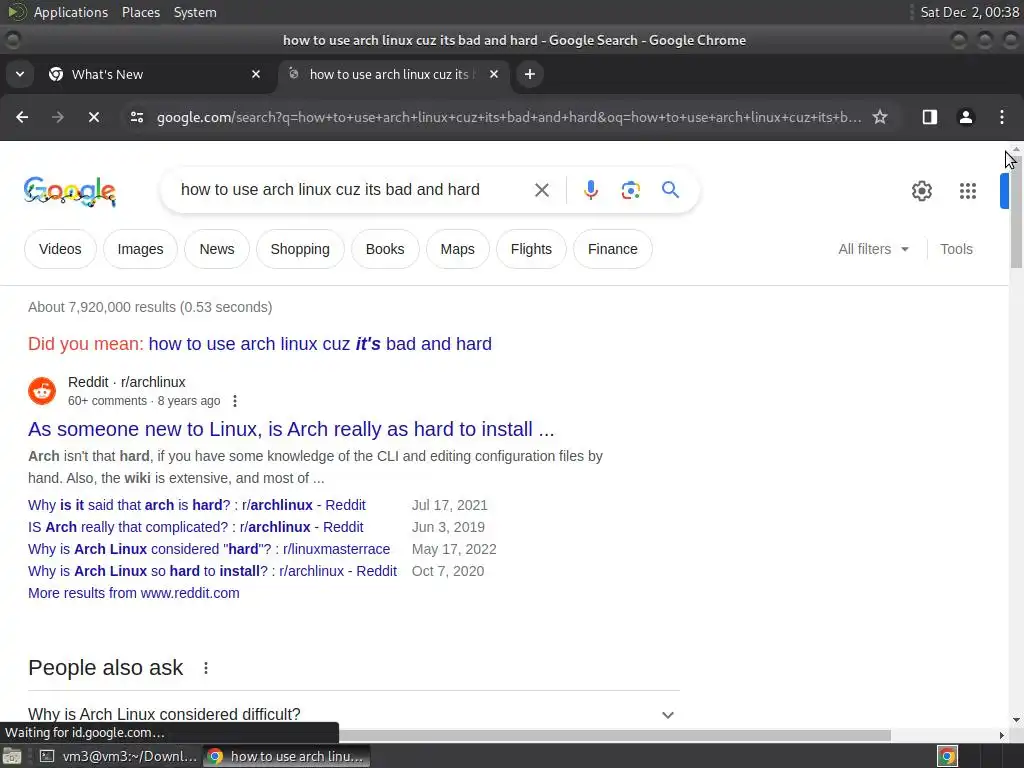Open the System menu in top panel
The height and width of the screenshot is (768, 1024).
(195, 12)
